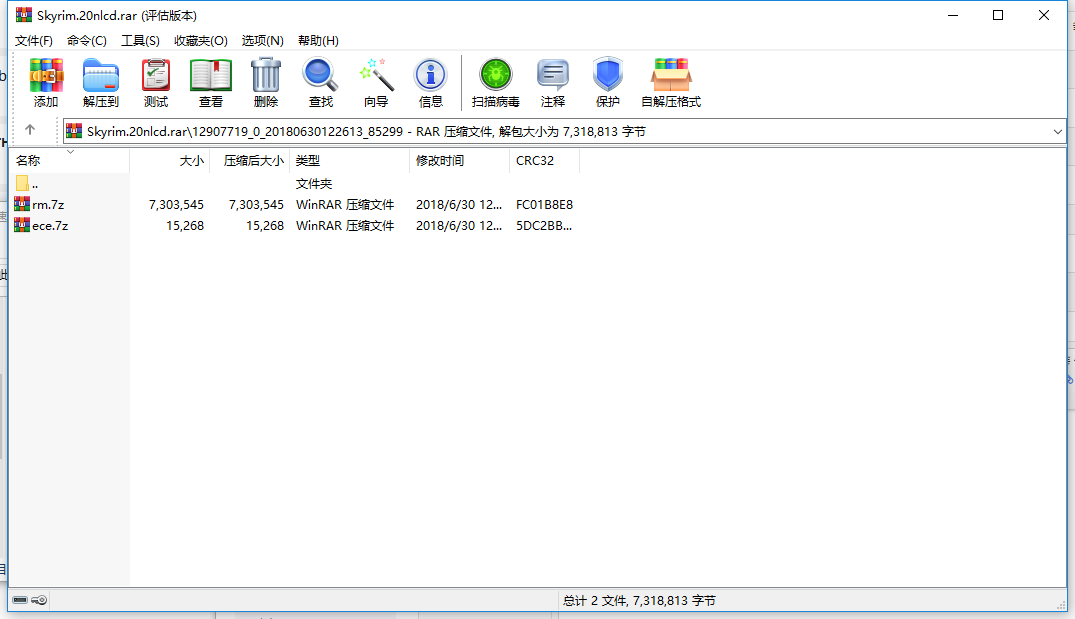
Task: Open the File (文件) menu
Action: click(x=34, y=40)
